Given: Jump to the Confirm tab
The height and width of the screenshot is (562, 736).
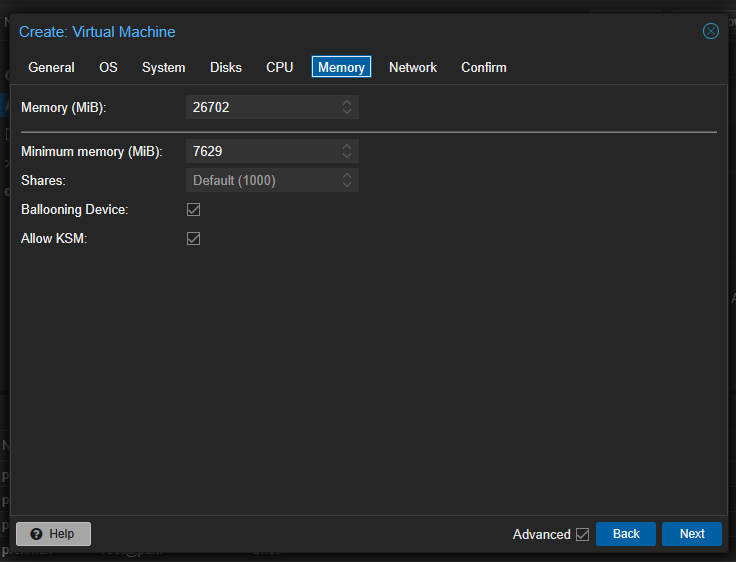Looking at the screenshot, I should (x=484, y=67).
